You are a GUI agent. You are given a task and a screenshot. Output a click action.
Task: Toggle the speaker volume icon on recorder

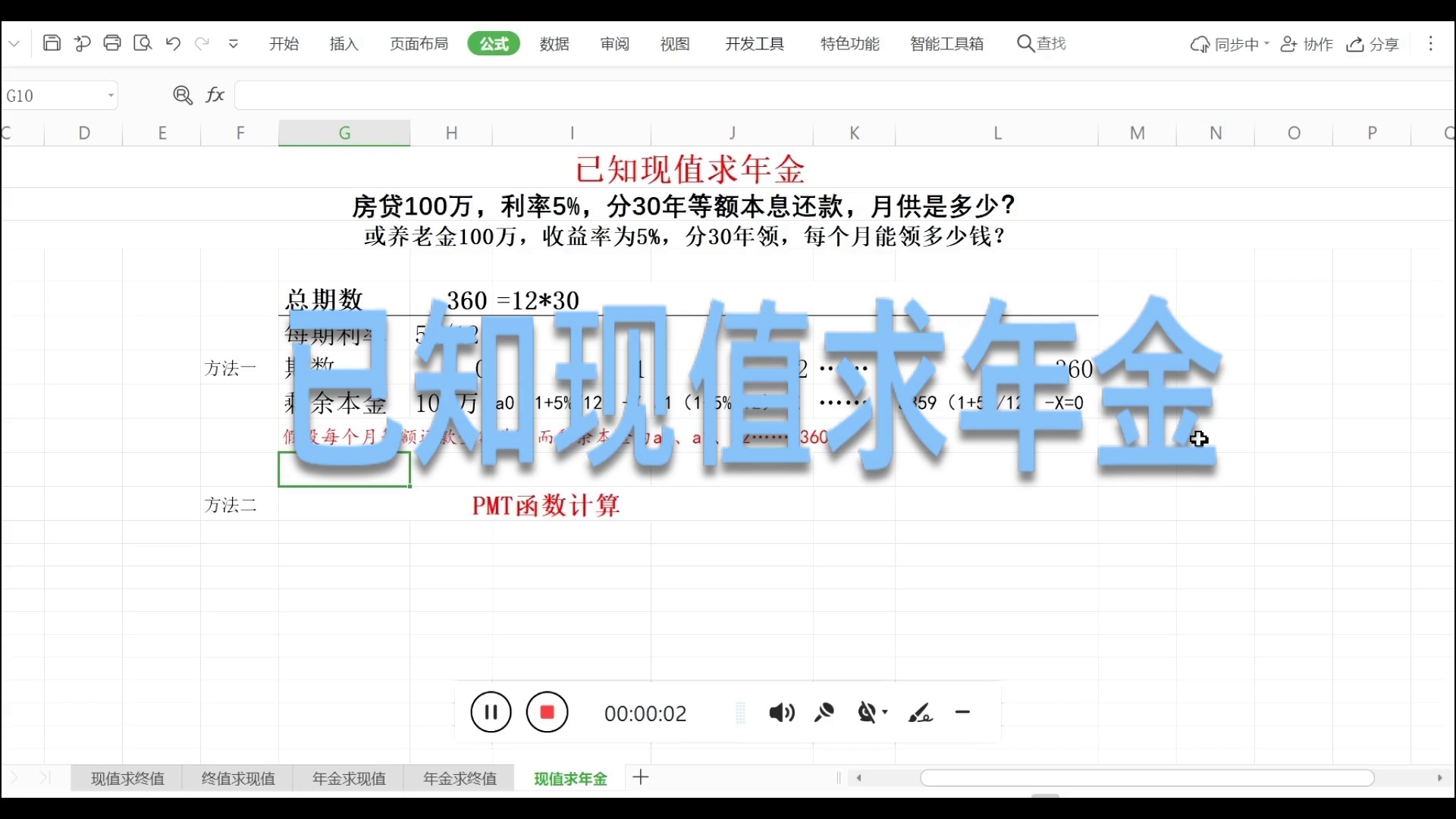click(782, 713)
